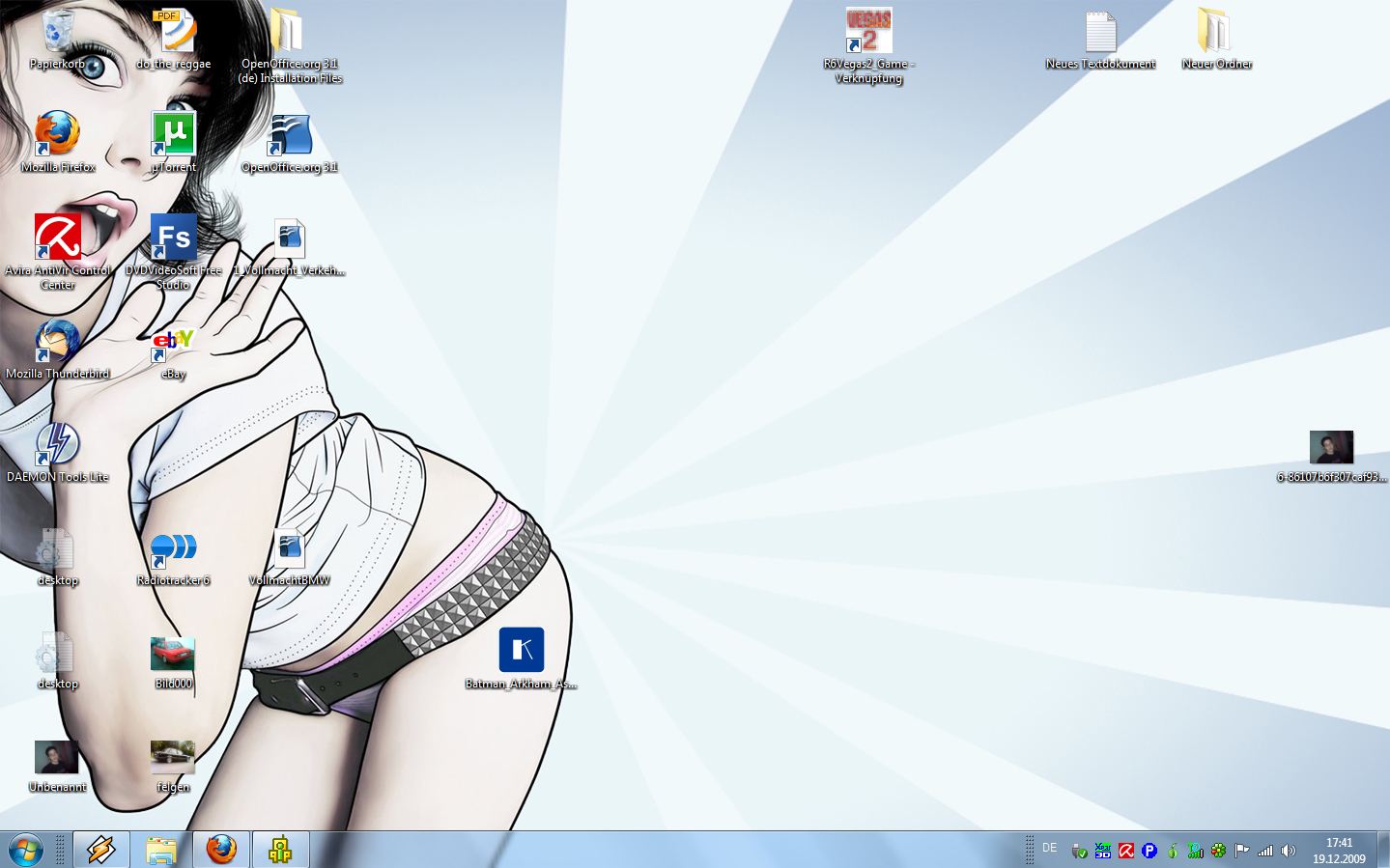Select the DAEMON Tools Lite shortcut
The width and height of the screenshot is (1390, 868).
pos(58,445)
